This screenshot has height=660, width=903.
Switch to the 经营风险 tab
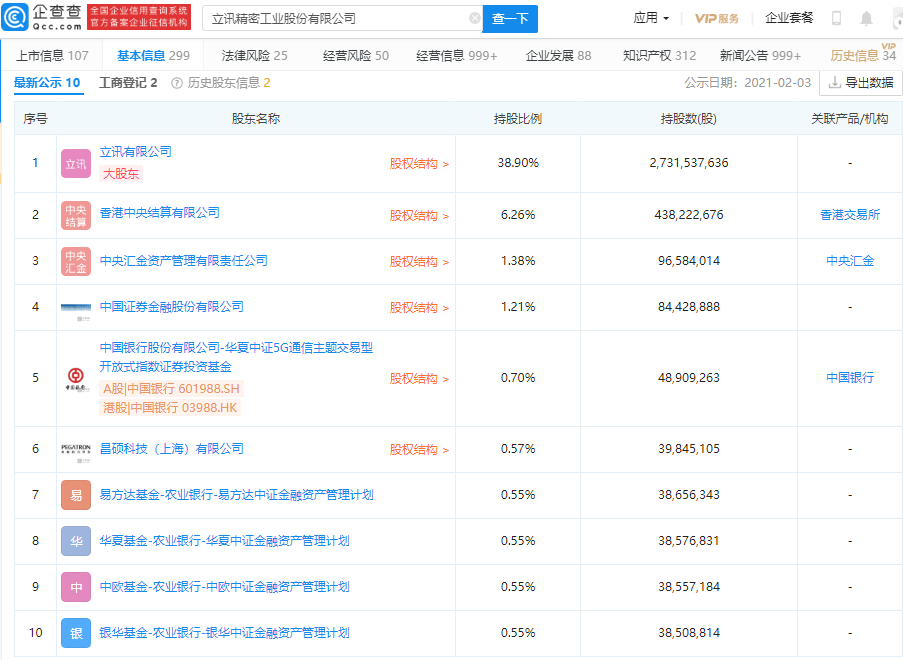(356, 56)
